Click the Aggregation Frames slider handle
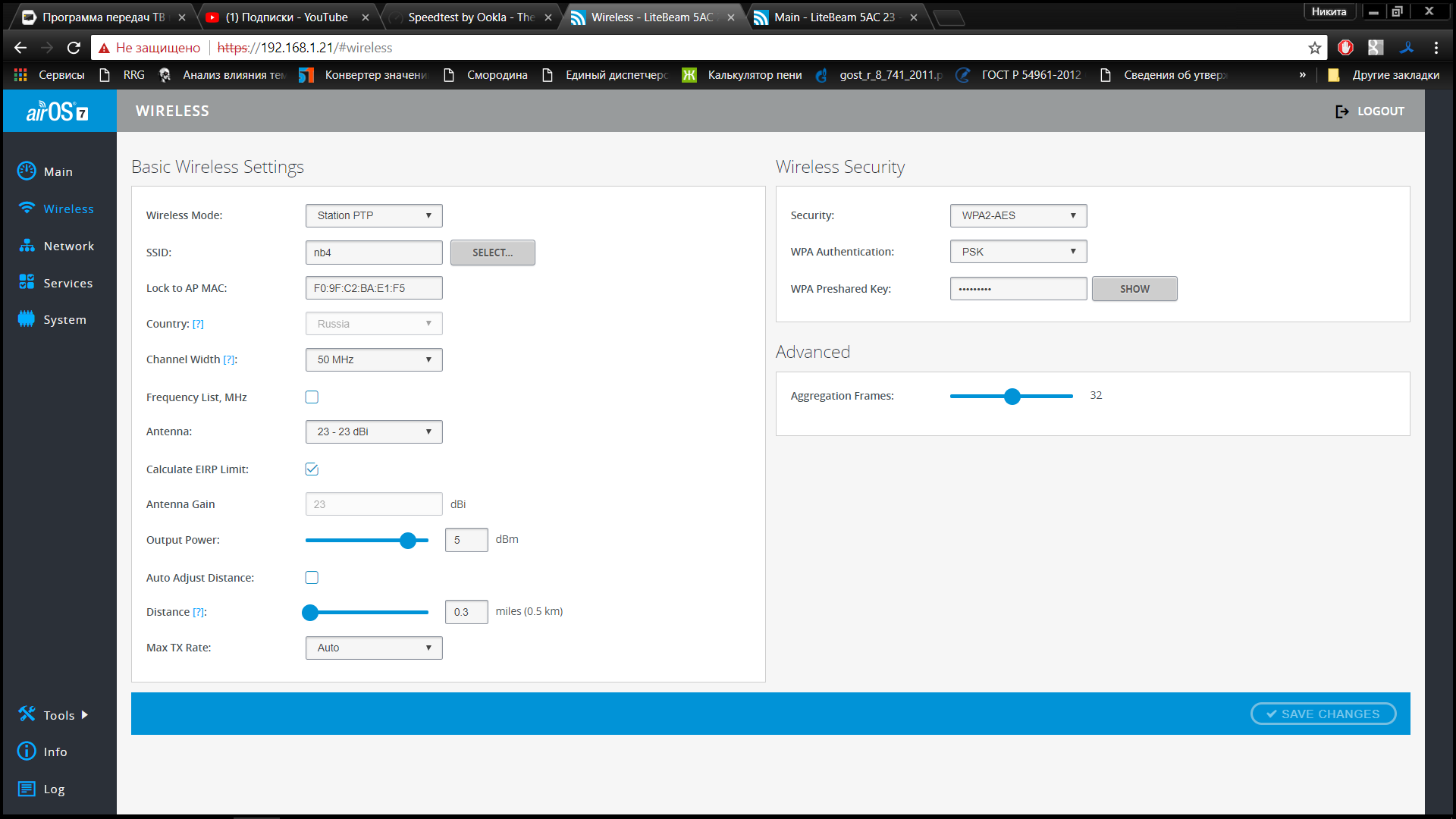This screenshot has height=819, width=1456. pos(1012,396)
